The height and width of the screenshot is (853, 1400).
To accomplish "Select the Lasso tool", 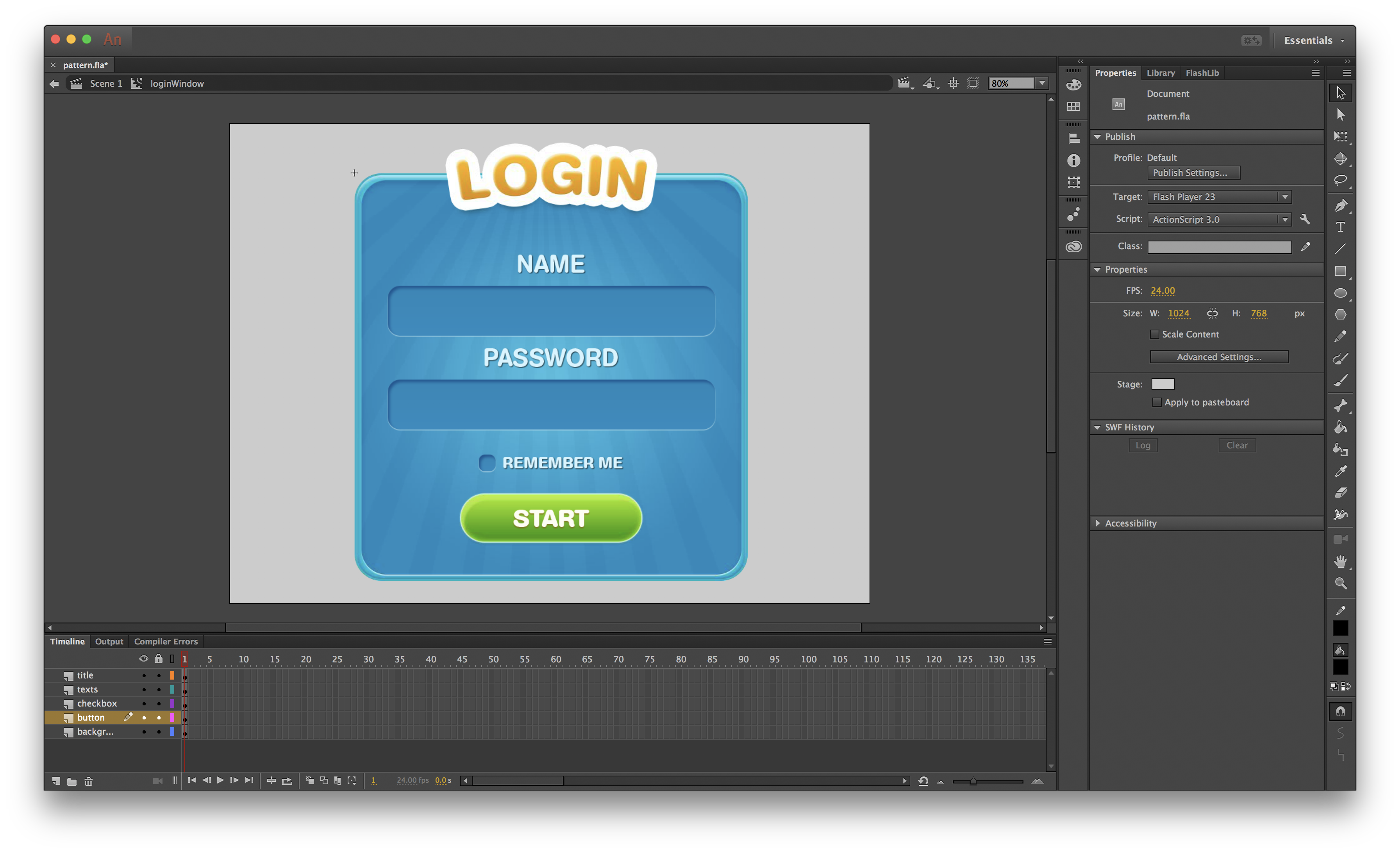I will pos(1340,180).
